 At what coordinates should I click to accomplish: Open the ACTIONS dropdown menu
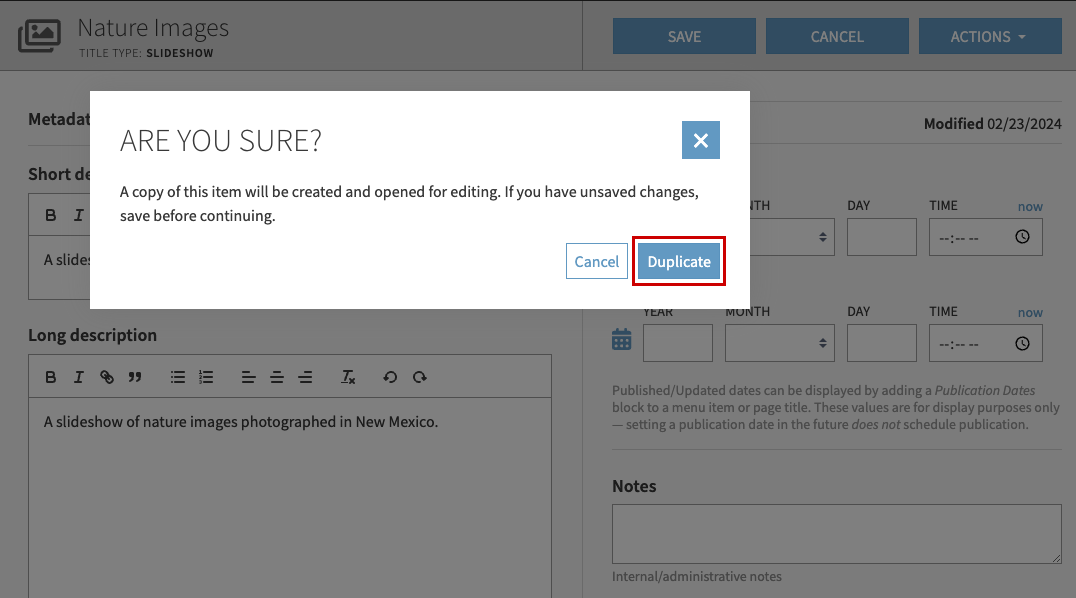(989, 36)
